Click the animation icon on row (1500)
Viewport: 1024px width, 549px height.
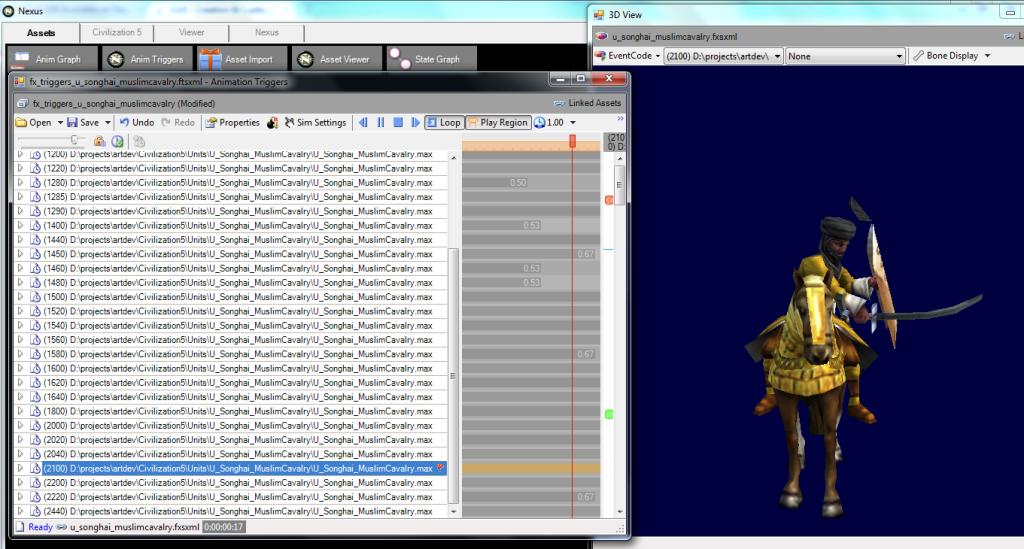tap(35, 297)
